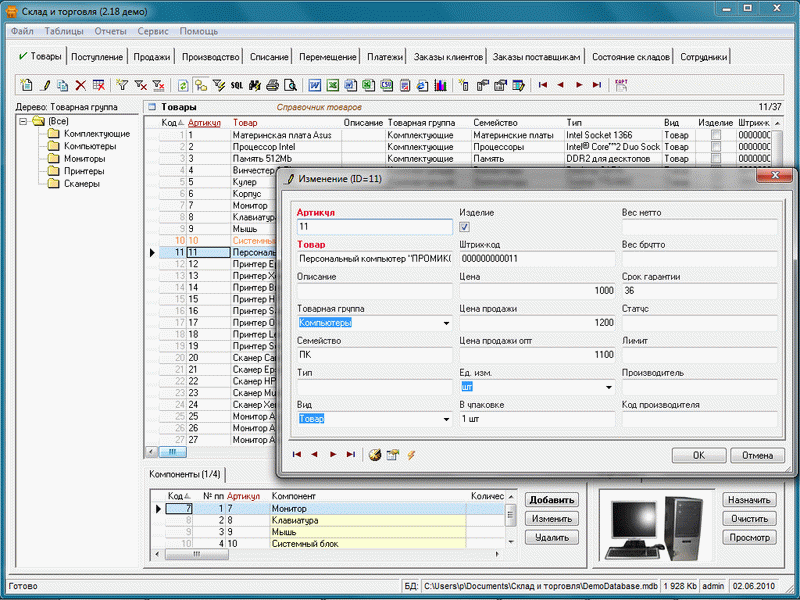Open the Товарная группа dropdown

[445, 323]
